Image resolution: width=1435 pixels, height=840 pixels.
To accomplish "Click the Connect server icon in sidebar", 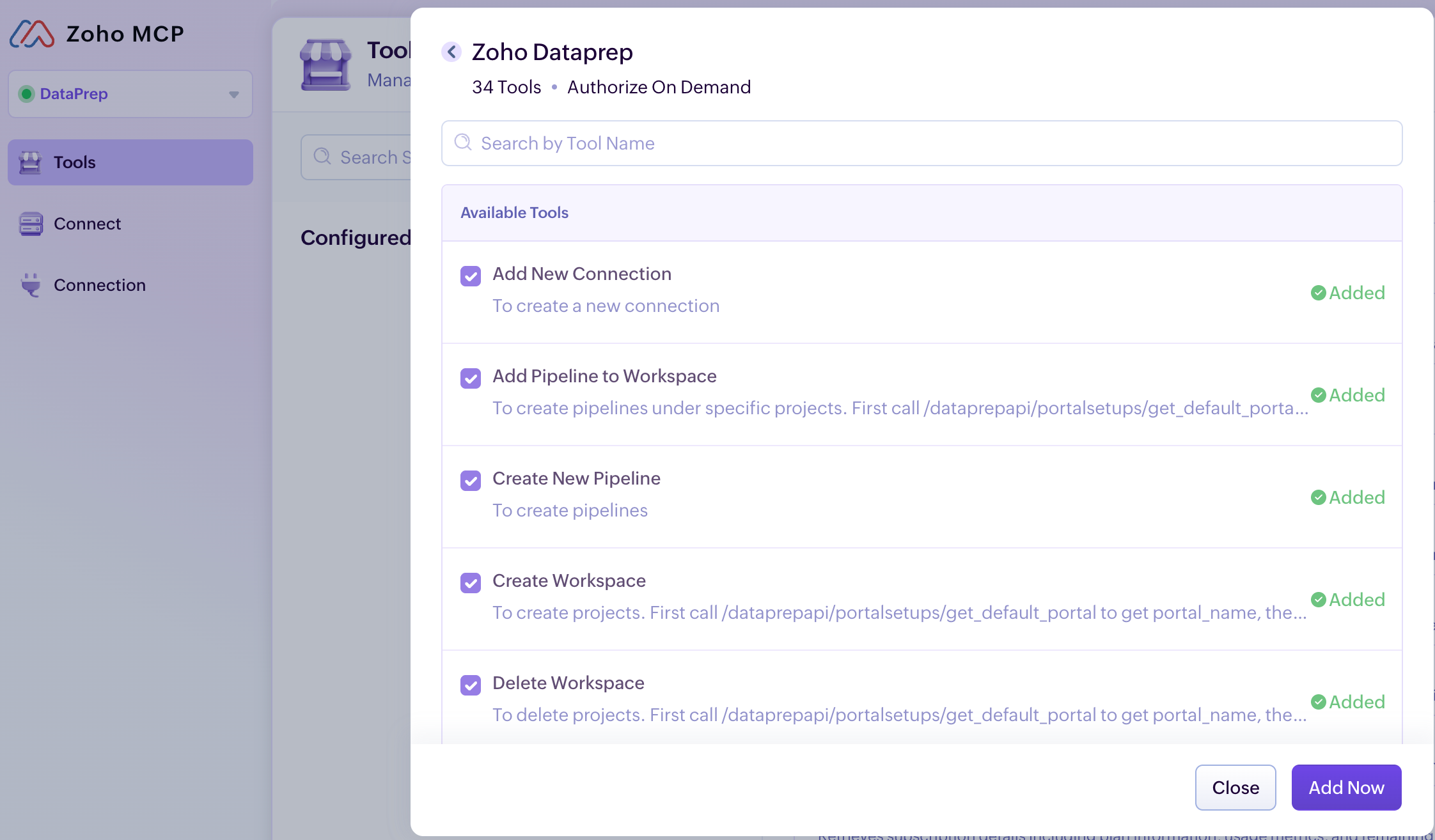I will tap(30, 224).
